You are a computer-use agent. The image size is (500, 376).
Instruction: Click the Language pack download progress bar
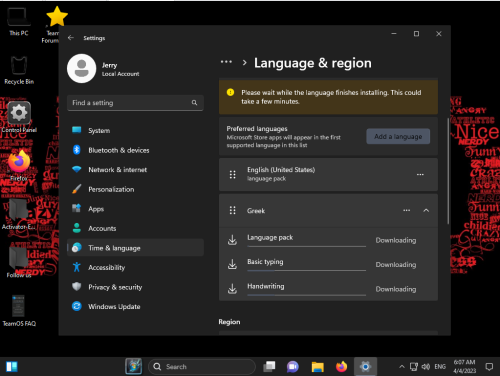(307, 246)
